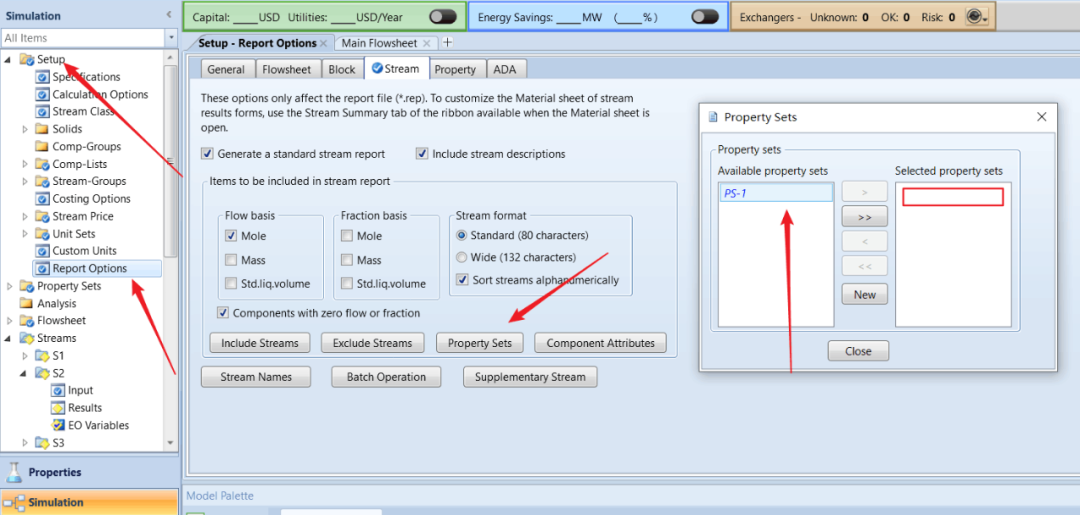Click the Include Streams button
This screenshot has width=1080, height=515.
click(x=260, y=342)
